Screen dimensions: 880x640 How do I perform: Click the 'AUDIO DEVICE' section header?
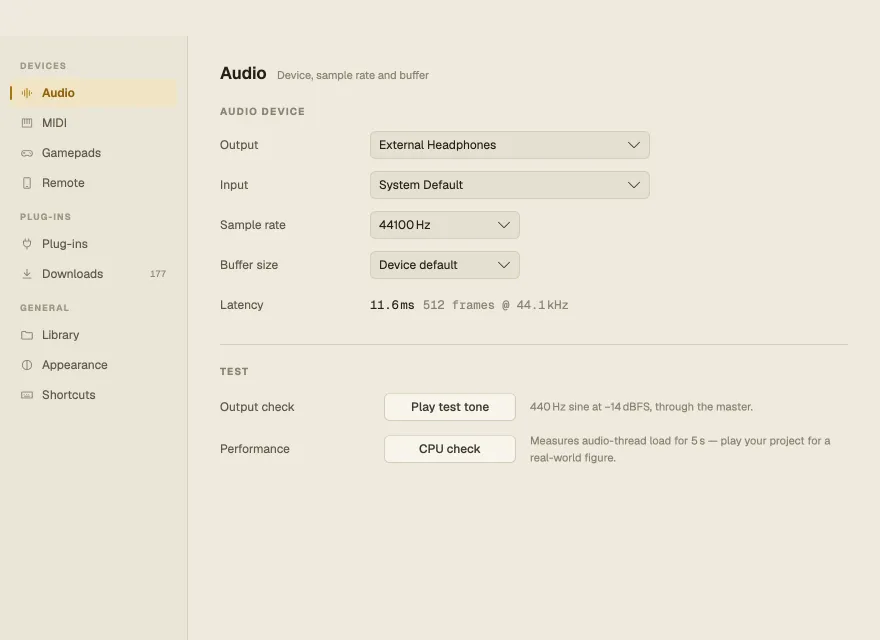pos(262,112)
